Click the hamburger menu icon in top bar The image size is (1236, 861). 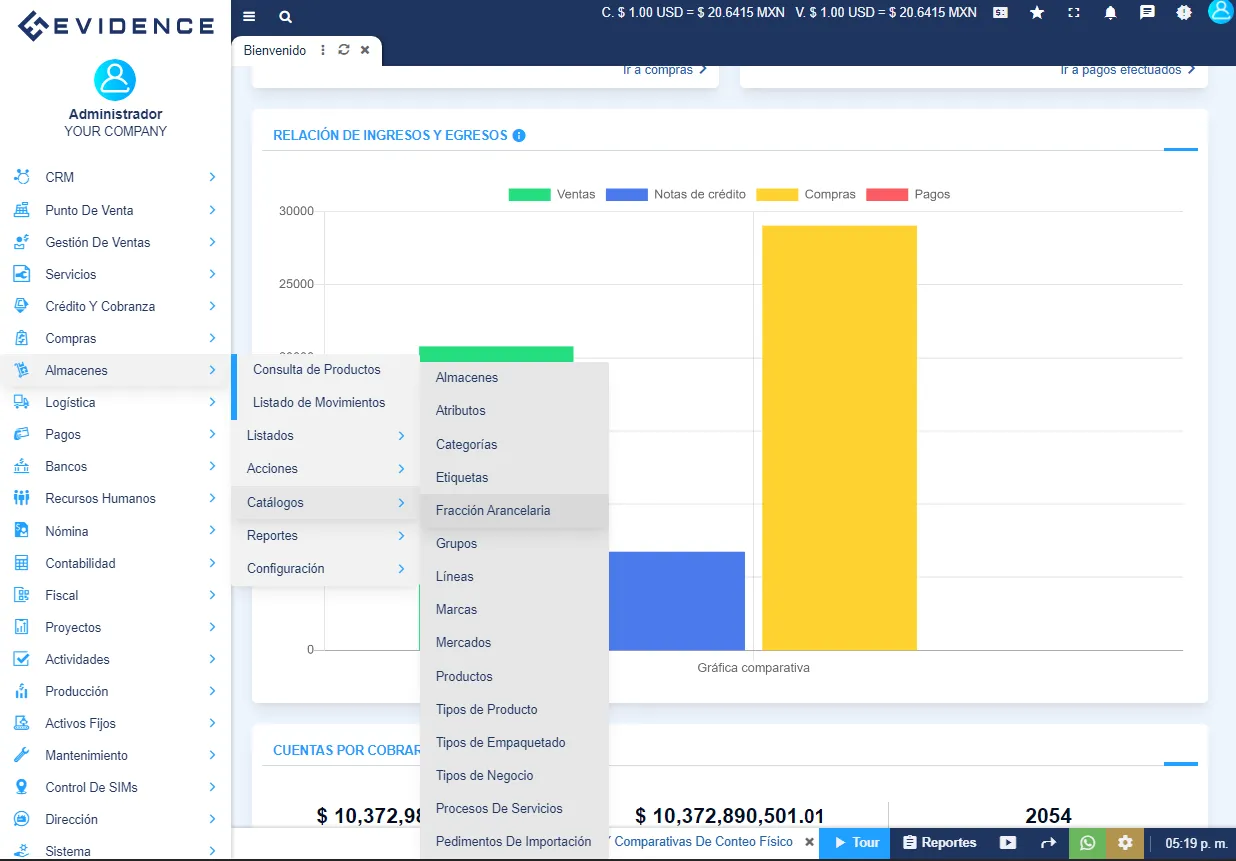249,17
